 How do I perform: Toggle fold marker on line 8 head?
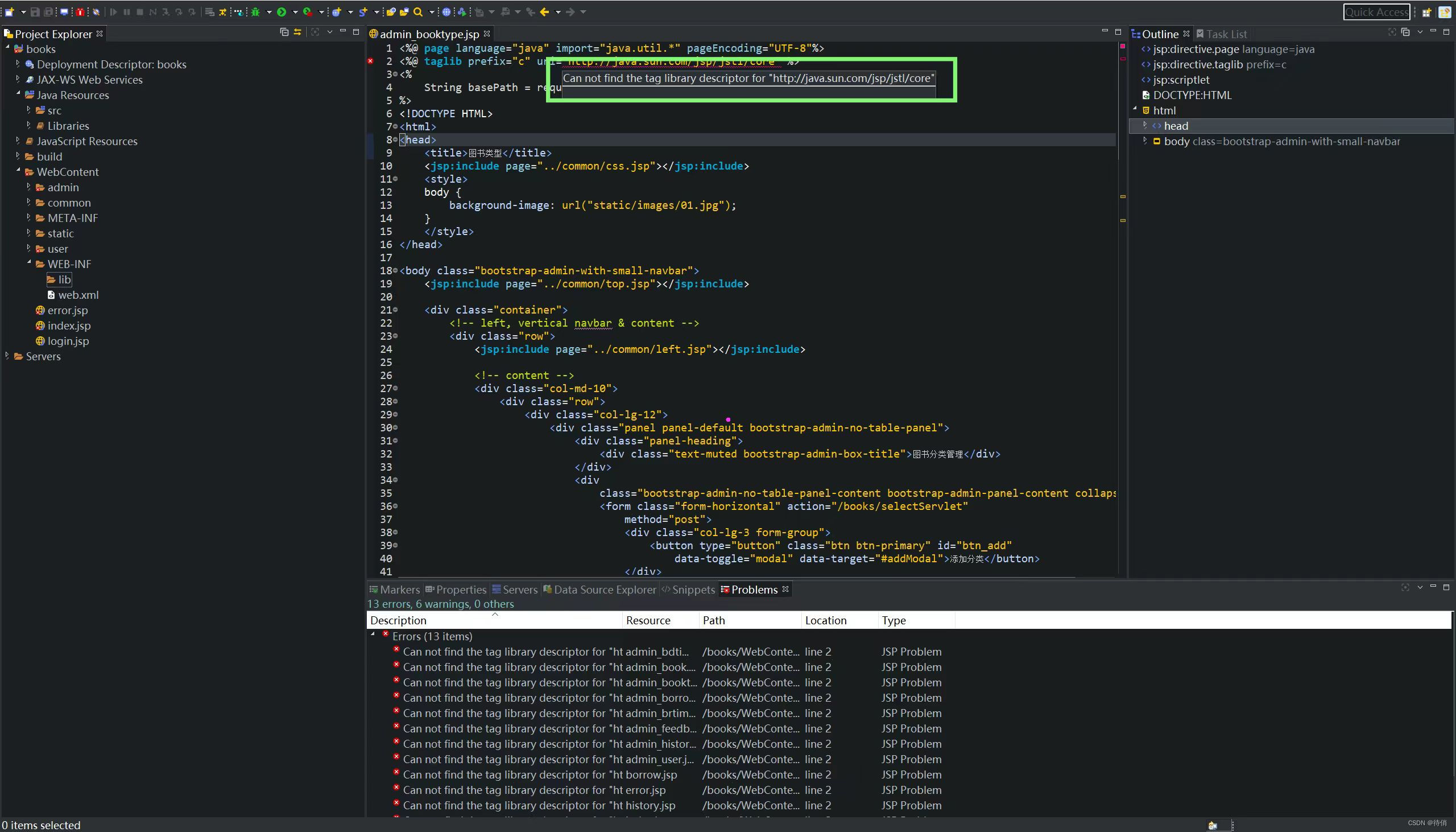(395, 139)
